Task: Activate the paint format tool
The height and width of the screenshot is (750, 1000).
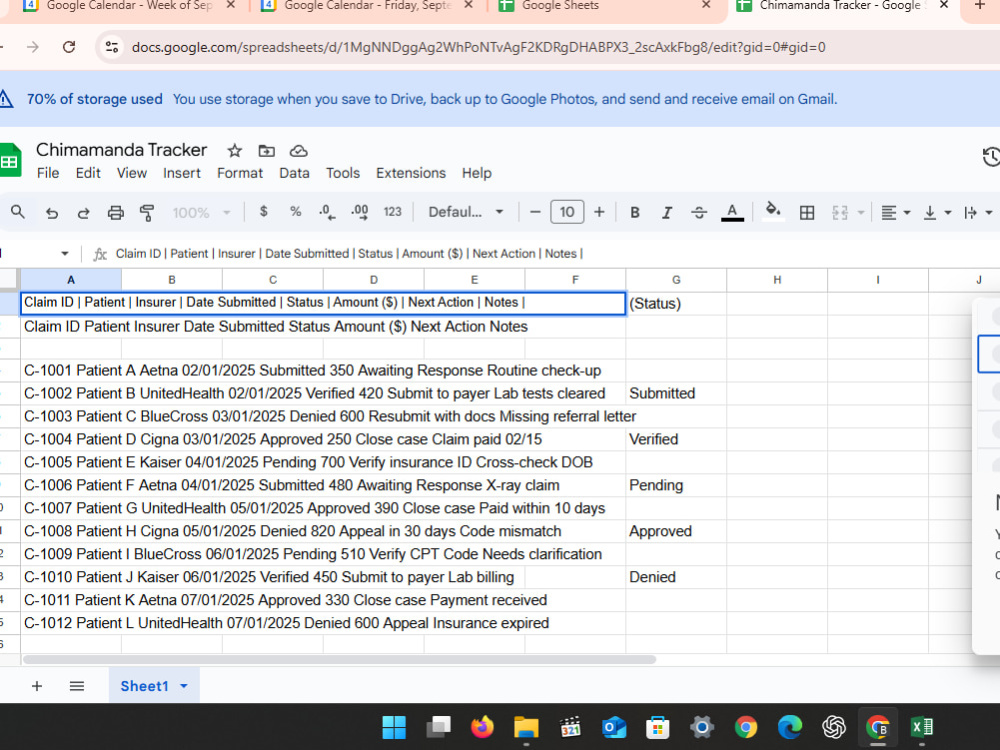Action: 147,212
